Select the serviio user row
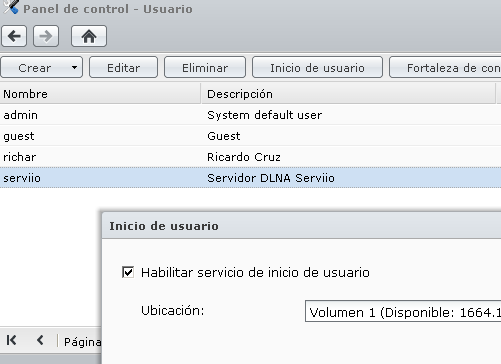Screen dimensions: 501x364 coord(250,178)
